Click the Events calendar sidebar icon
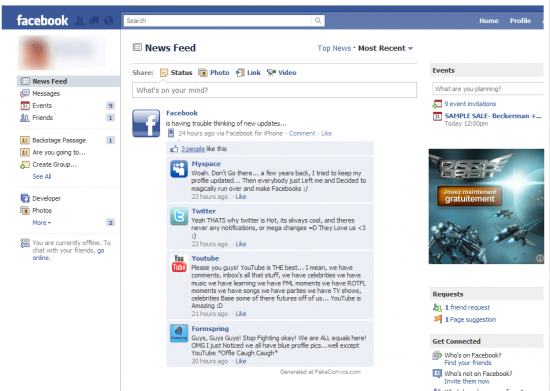The image size is (550, 391). [25, 106]
